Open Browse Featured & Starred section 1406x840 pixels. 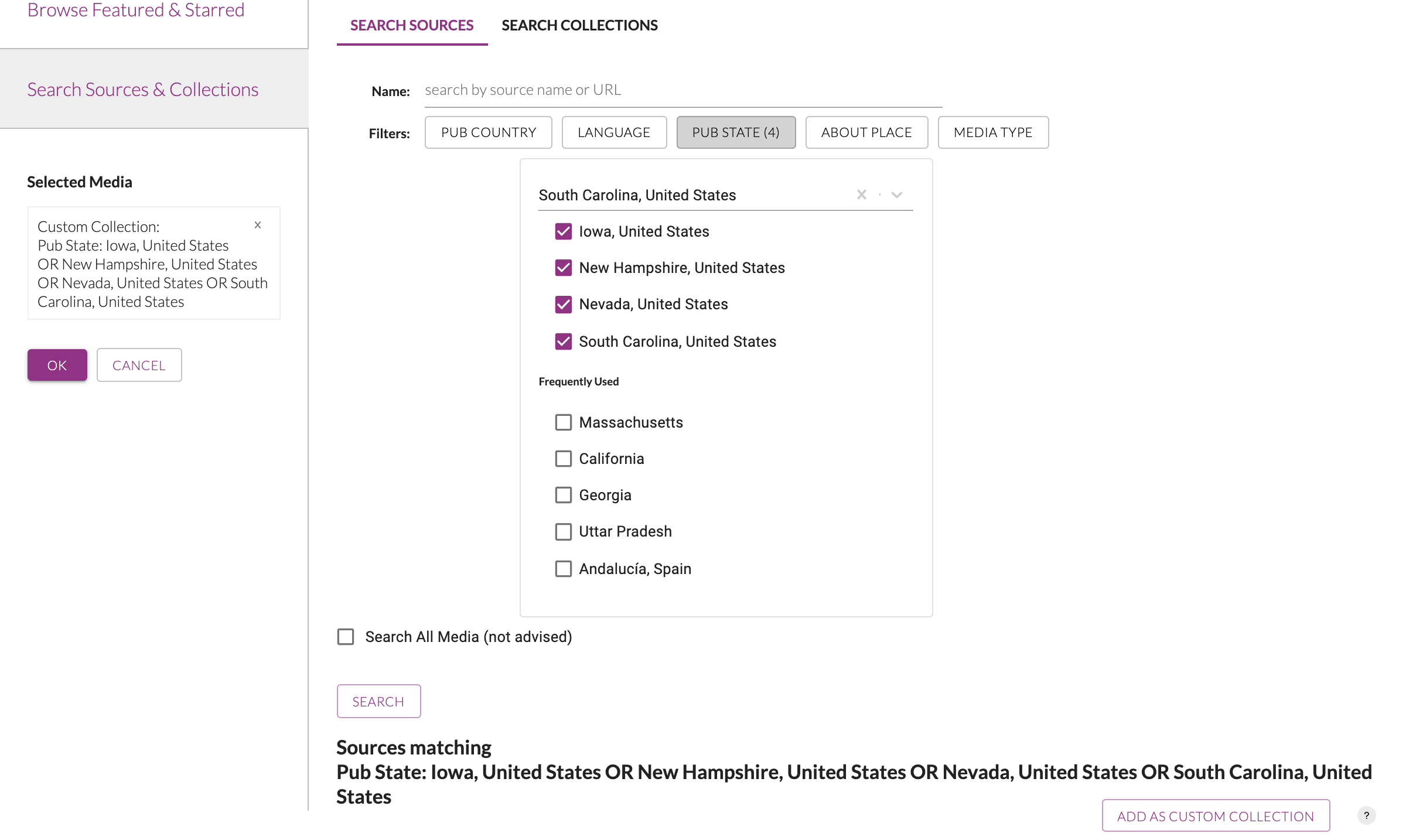pos(136,10)
